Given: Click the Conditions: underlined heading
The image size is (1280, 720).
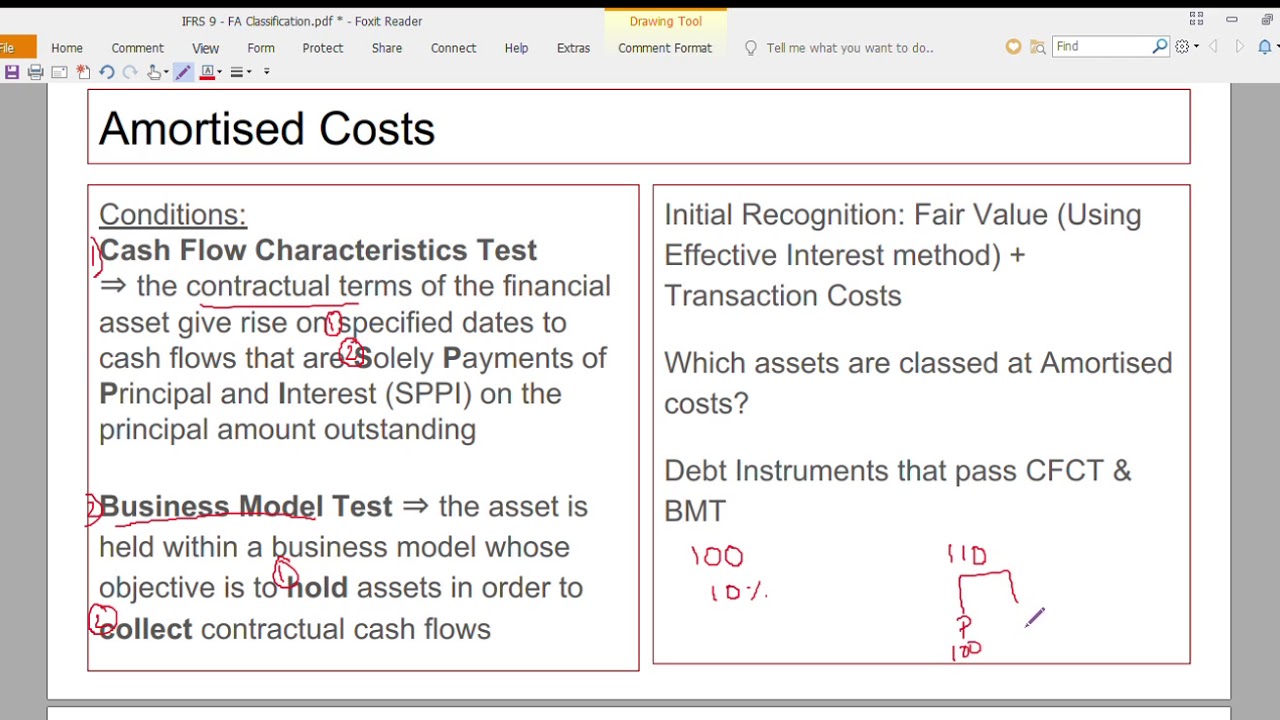Looking at the screenshot, I should point(172,215).
